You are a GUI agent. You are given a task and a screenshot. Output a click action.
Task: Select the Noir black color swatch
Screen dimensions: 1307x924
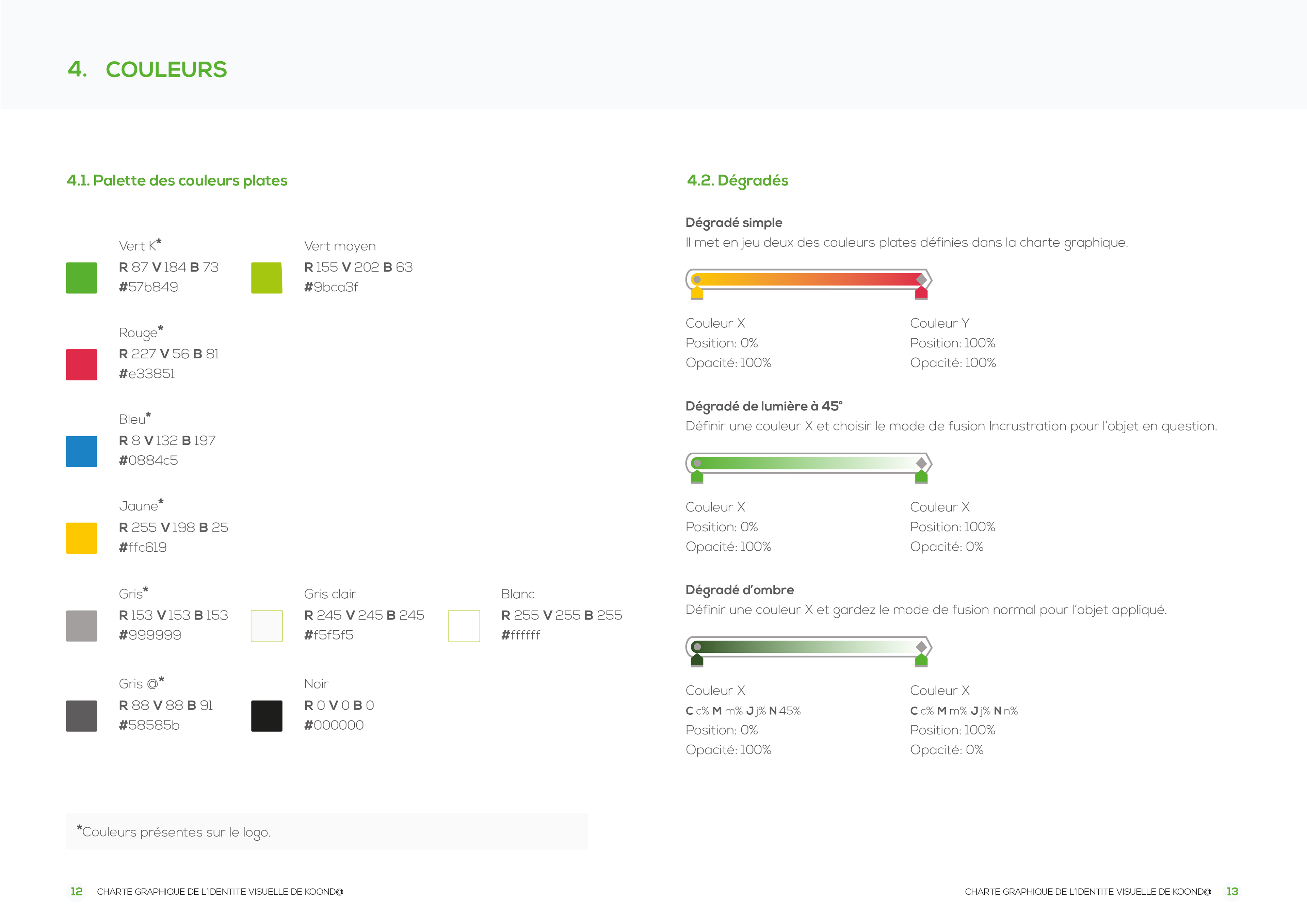267,716
